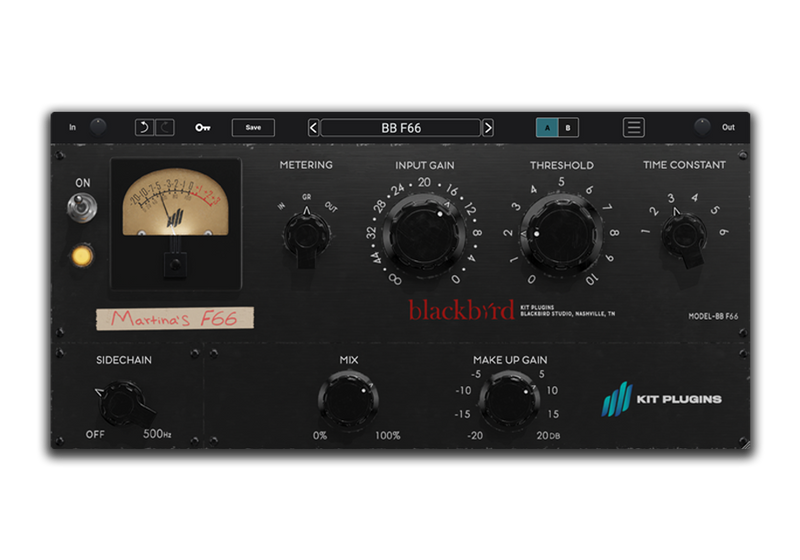Set metering to GR
The height and width of the screenshot is (560, 800).
(x=306, y=197)
